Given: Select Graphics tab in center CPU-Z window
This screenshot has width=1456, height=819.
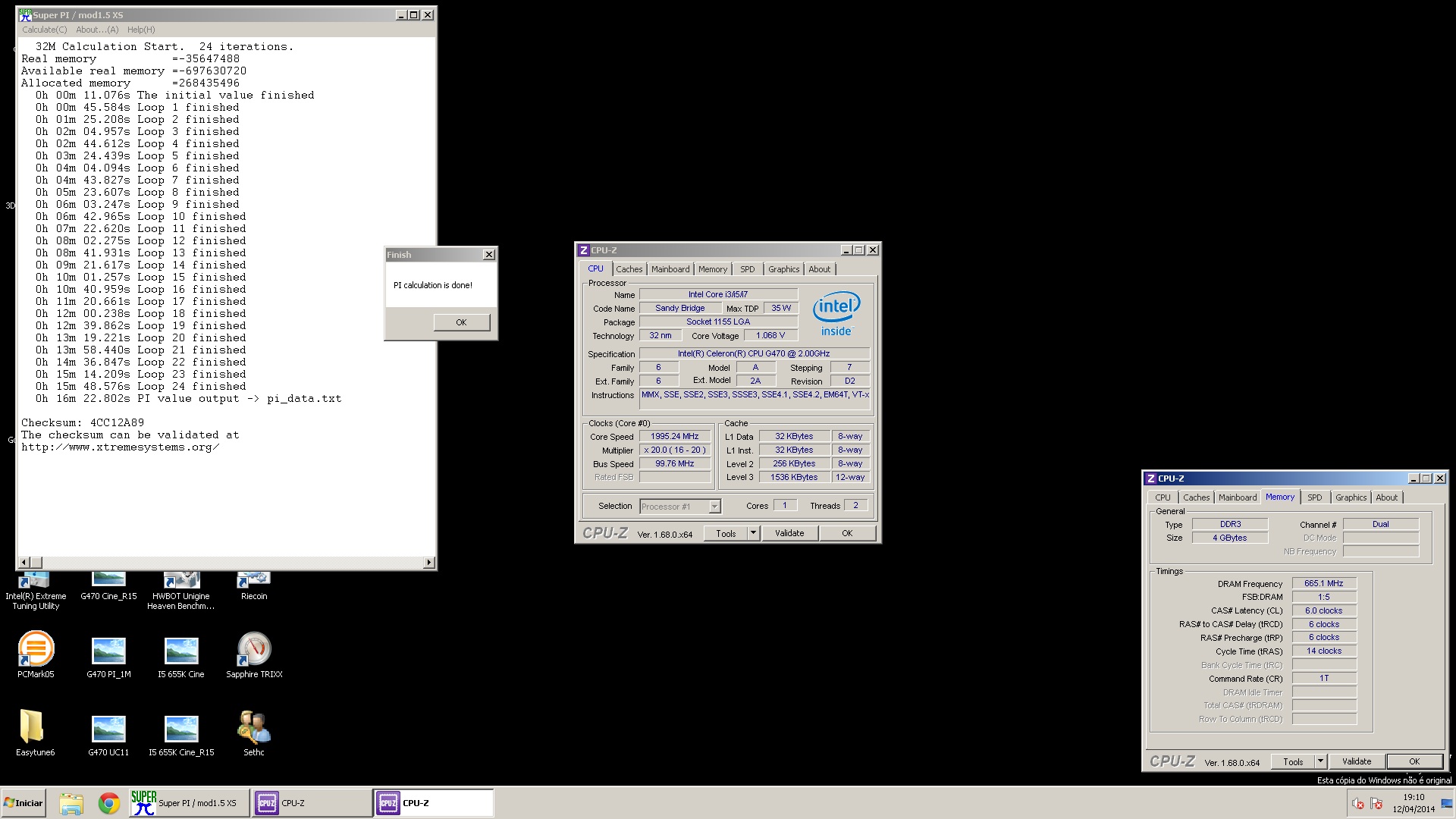Looking at the screenshot, I should (x=783, y=269).
